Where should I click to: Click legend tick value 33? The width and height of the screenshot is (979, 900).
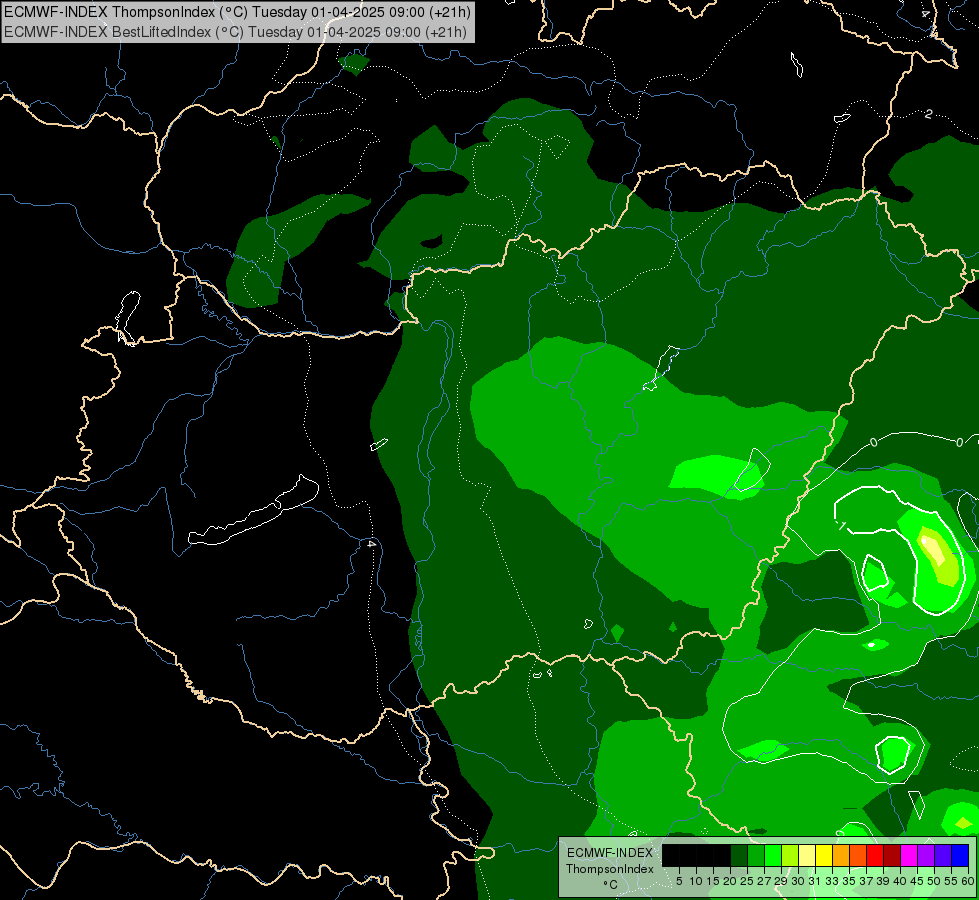click(x=832, y=881)
